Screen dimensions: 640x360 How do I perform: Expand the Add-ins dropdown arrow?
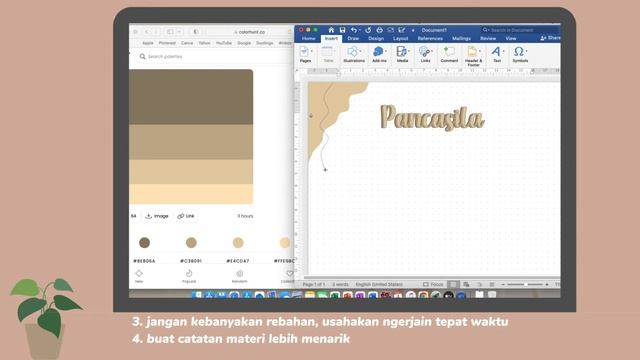pyautogui.click(x=386, y=51)
